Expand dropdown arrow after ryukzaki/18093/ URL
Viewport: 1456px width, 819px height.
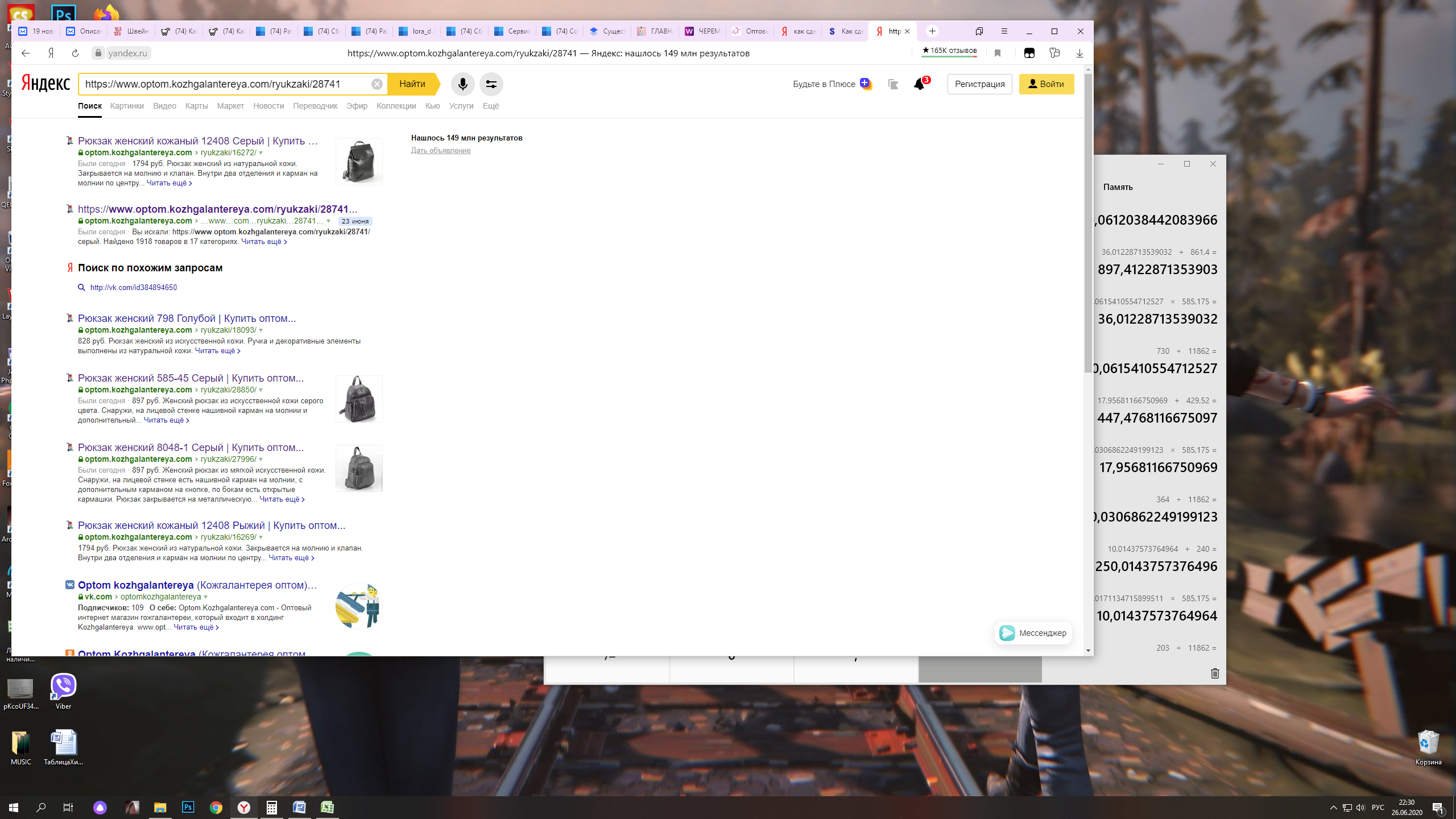click(261, 330)
